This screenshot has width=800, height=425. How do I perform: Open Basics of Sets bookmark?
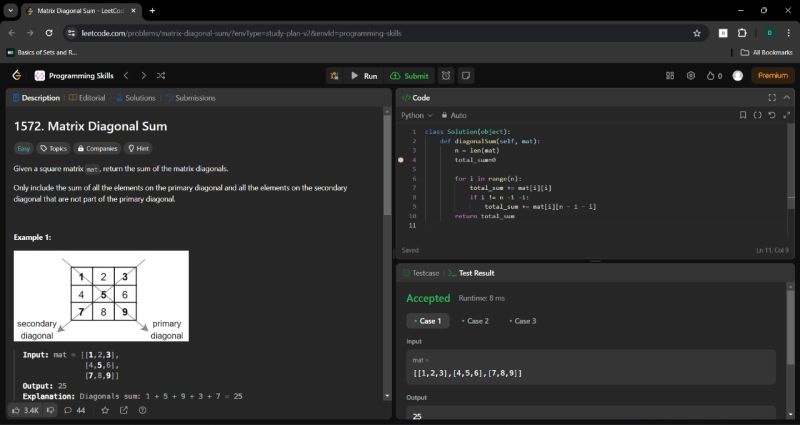coord(42,52)
